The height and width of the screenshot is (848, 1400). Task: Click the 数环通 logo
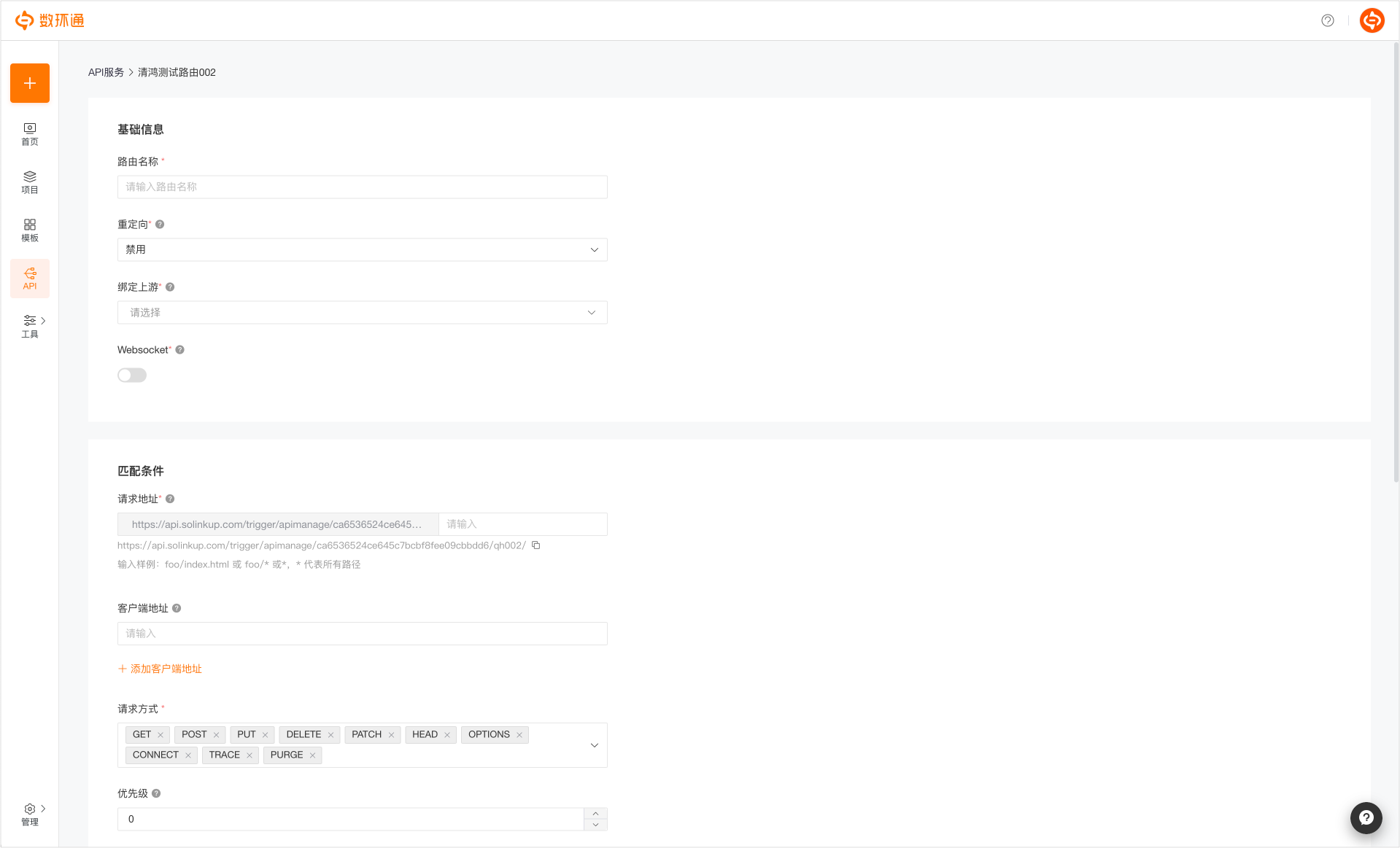[50, 20]
